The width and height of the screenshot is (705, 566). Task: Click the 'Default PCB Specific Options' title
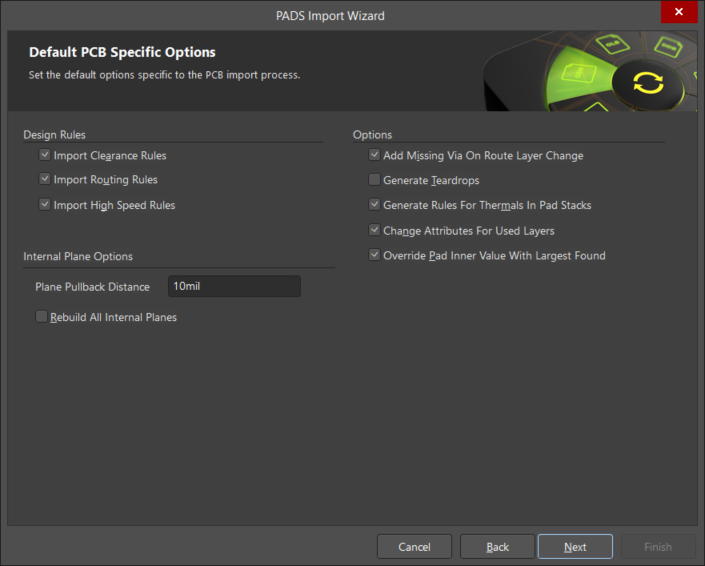click(x=122, y=52)
